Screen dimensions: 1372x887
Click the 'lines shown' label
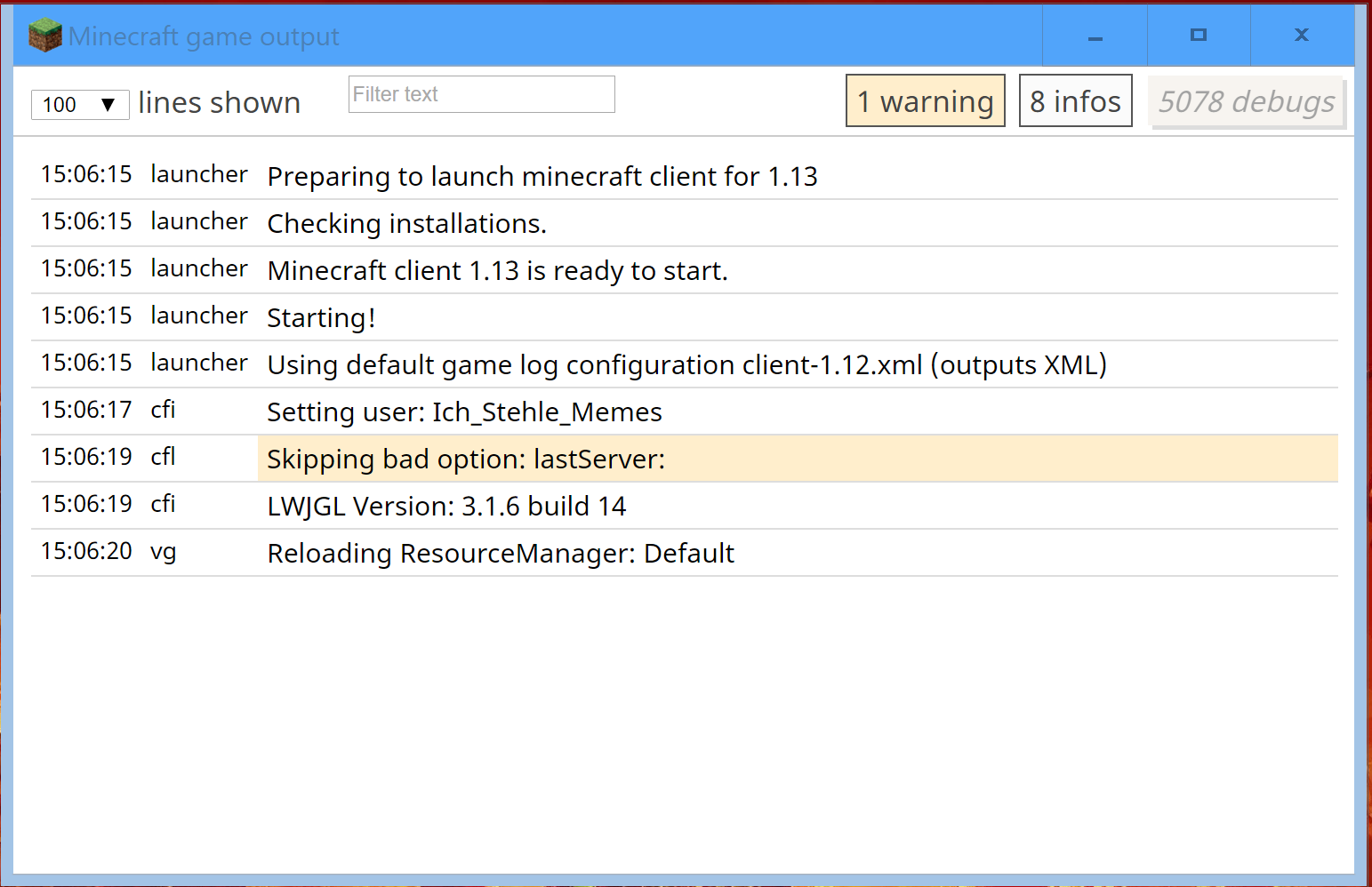point(219,103)
